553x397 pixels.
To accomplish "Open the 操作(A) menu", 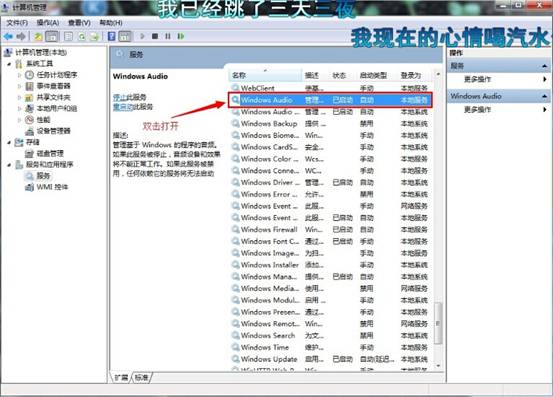I will tap(48, 23).
